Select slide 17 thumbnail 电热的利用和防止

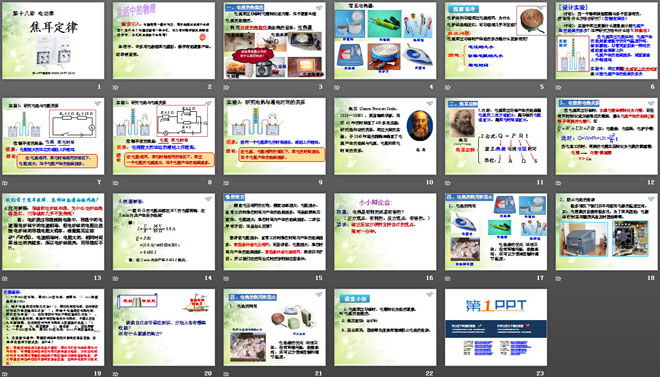click(496, 231)
